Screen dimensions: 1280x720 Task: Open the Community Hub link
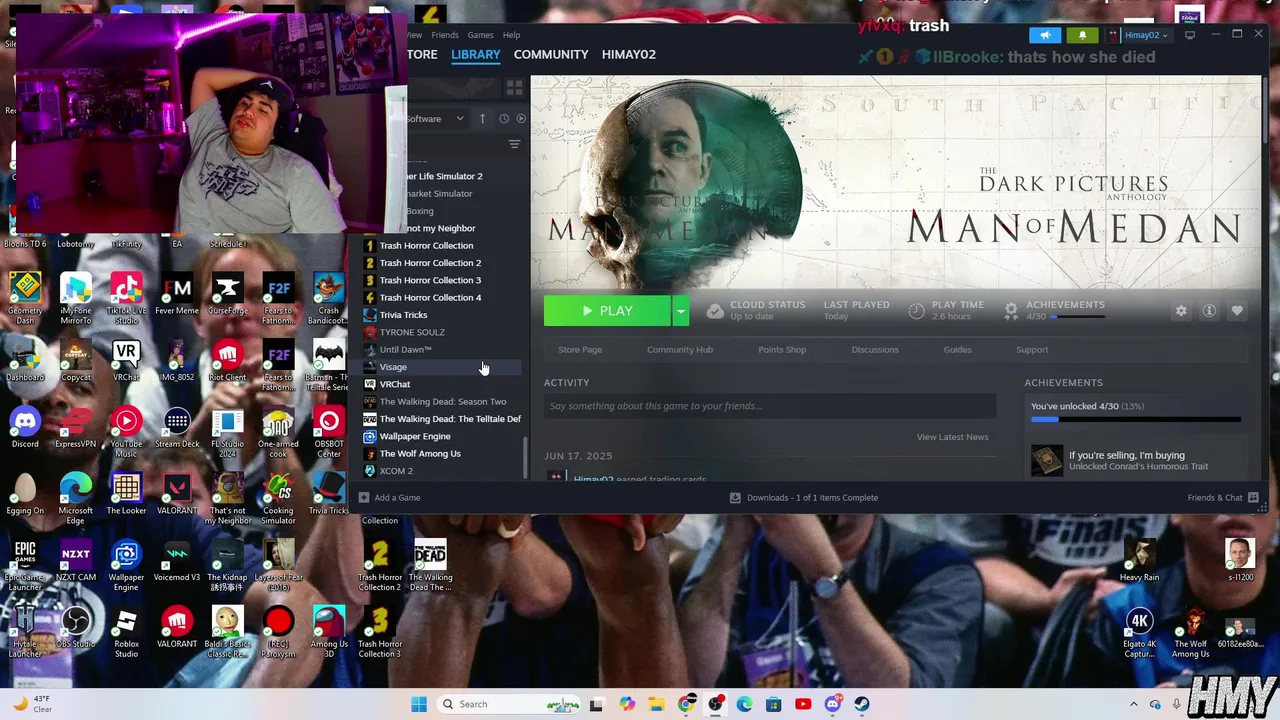click(680, 350)
